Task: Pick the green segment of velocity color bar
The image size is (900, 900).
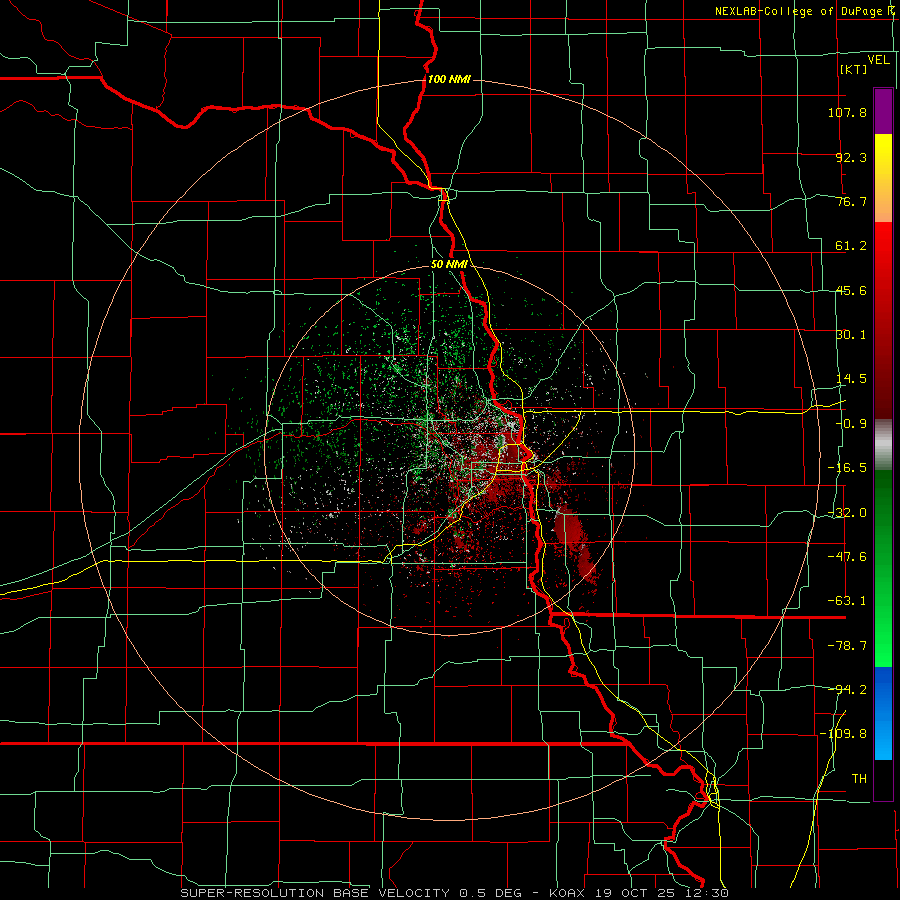Action: 883,568
